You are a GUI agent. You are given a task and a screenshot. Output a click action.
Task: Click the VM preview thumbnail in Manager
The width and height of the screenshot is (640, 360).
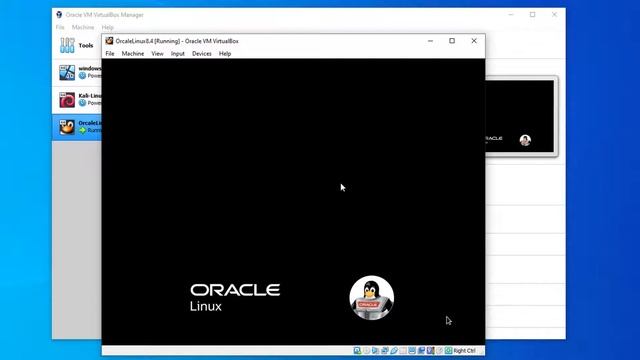point(520,116)
